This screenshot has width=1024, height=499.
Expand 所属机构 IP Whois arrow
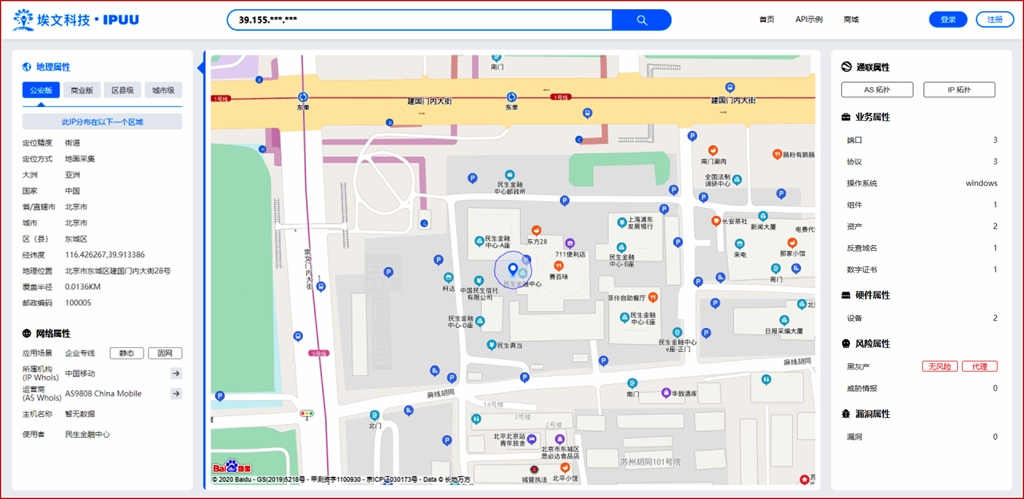pyautogui.click(x=175, y=374)
